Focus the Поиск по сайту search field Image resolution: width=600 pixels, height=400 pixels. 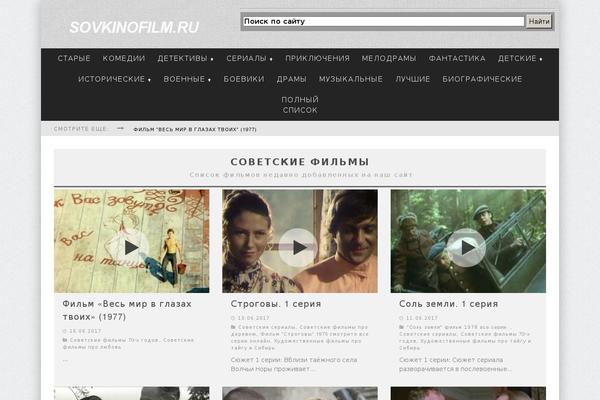383,21
